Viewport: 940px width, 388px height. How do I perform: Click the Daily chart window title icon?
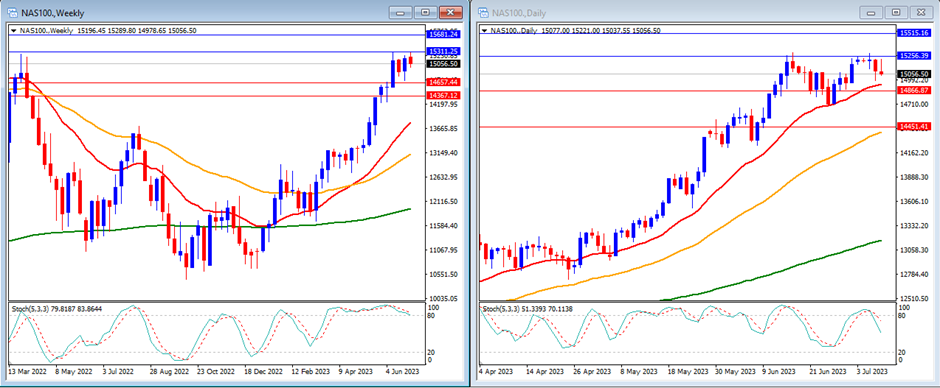pyautogui.click(x=484, y=13)
